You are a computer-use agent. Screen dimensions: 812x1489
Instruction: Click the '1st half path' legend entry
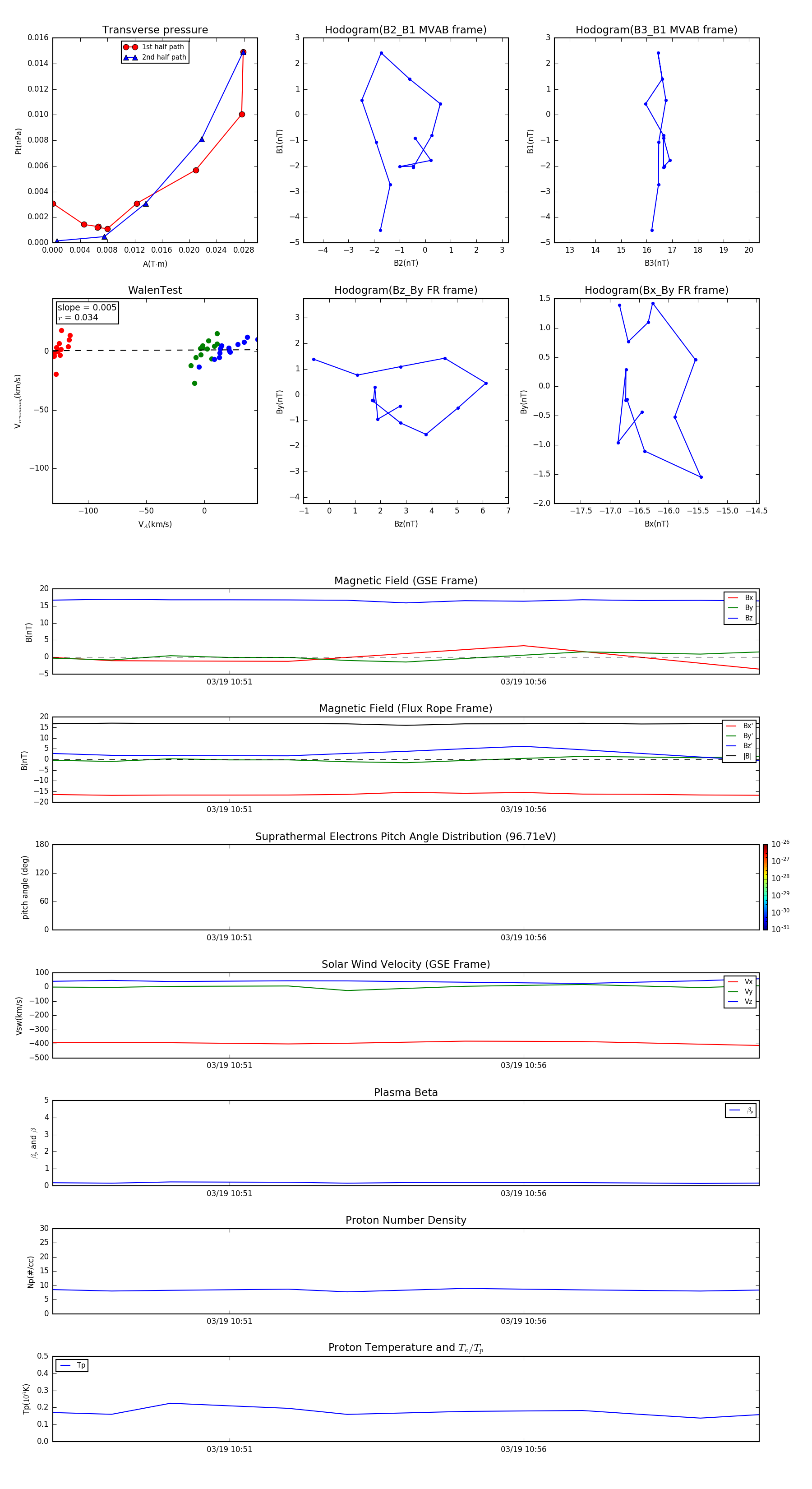154,47
